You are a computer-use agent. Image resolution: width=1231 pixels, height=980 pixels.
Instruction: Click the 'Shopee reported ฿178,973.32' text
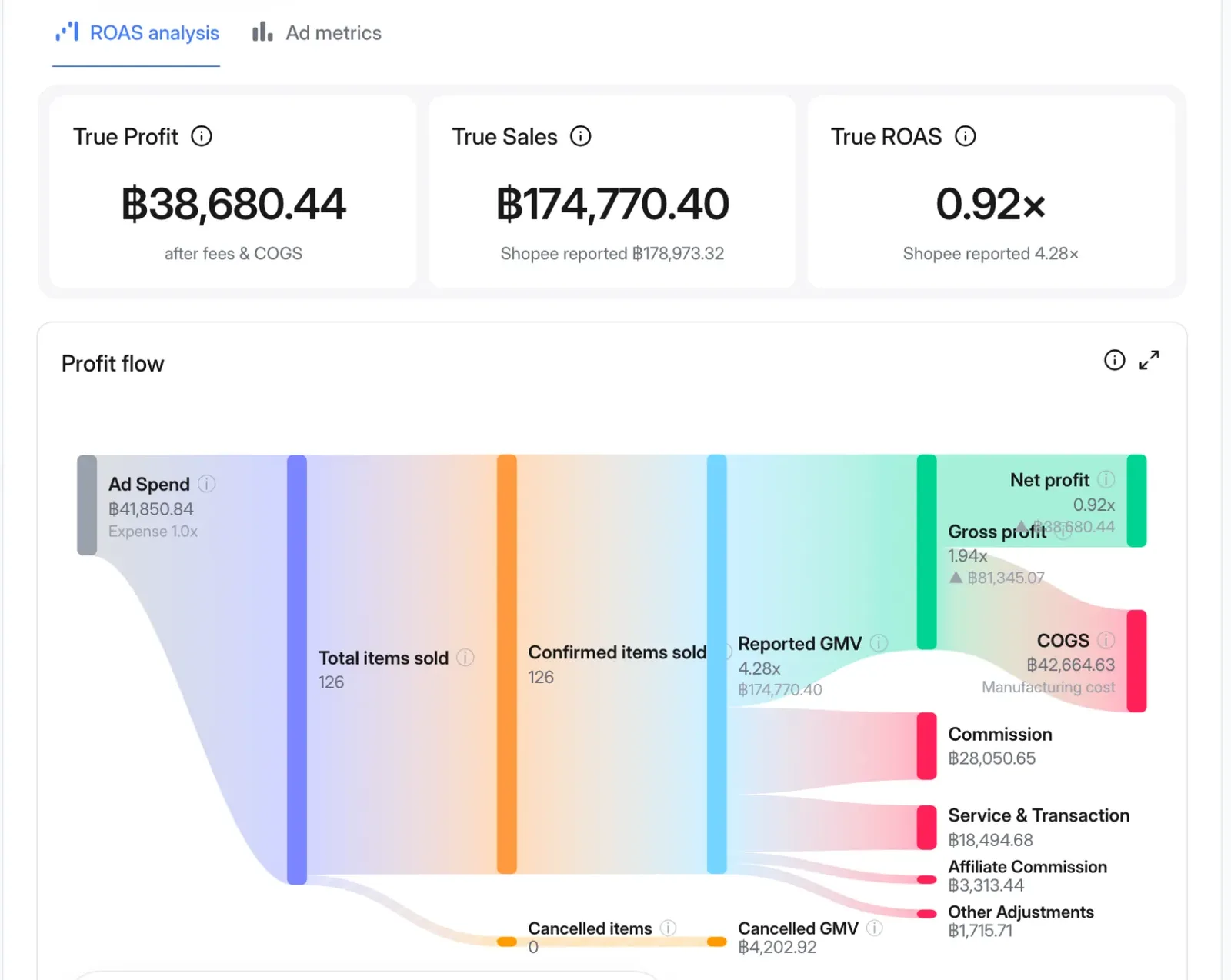coord(612,254)
